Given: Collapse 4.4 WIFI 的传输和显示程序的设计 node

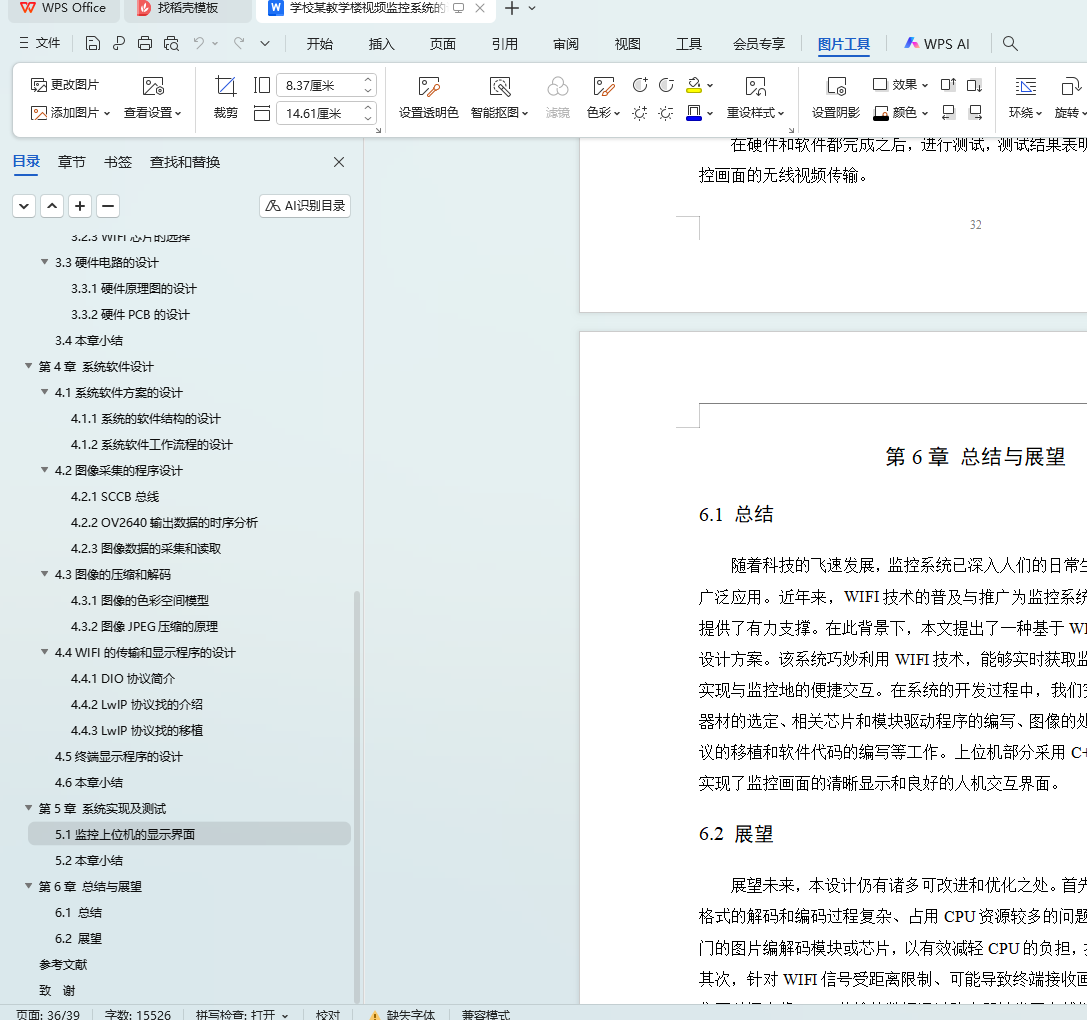Looking at the screenshot, I should click(x=44, y=652).
